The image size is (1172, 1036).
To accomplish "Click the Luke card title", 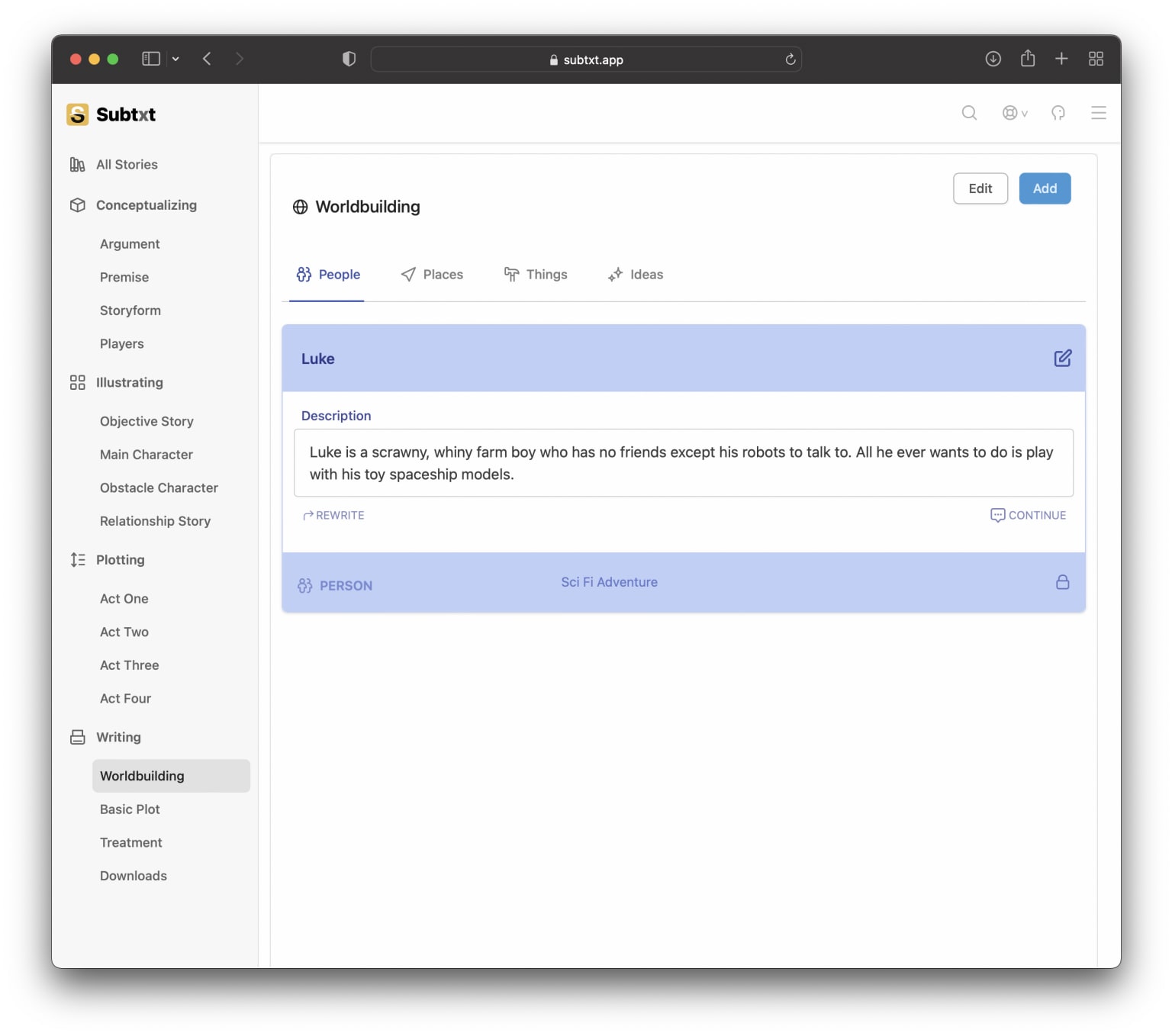I will click(318, 359).
